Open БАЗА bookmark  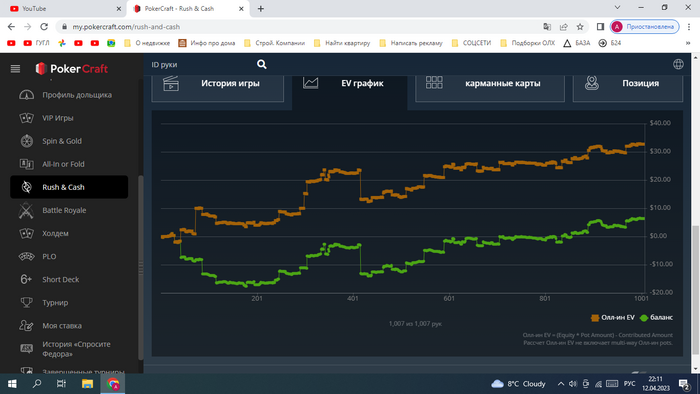pyautogui.click(x=576, y=43)
